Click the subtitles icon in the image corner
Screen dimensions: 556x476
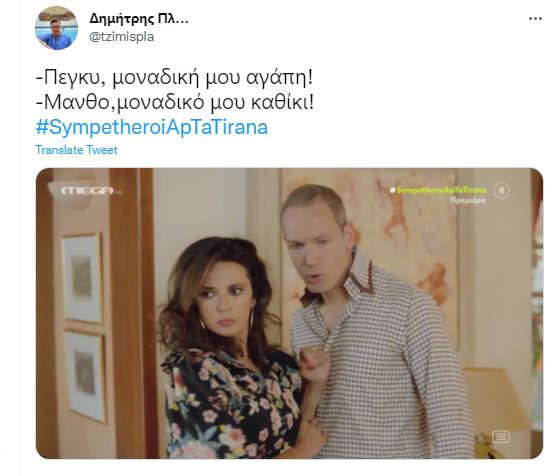coord(501,437)
